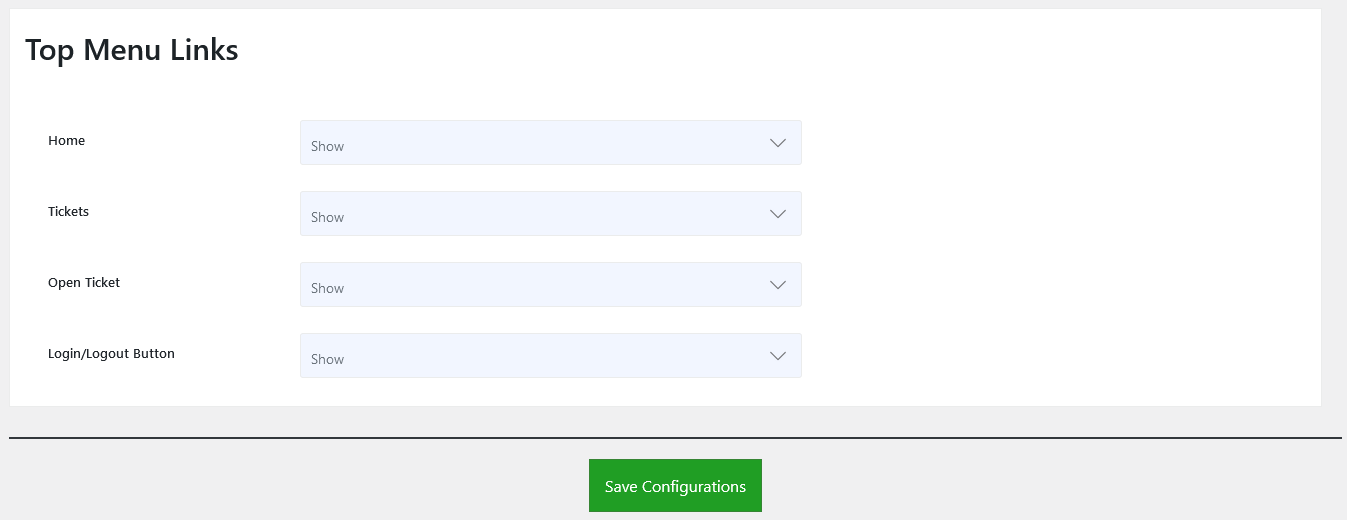Click the Login/Logout Button field label

pos(111,354)
